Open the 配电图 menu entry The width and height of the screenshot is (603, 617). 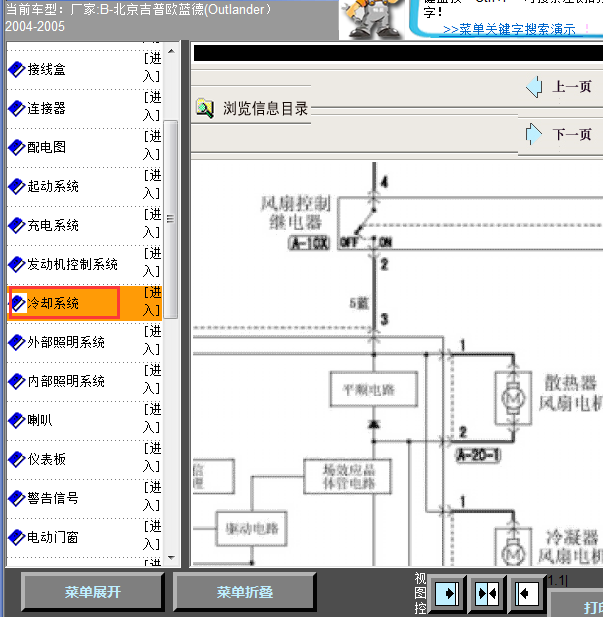point(46,148)
